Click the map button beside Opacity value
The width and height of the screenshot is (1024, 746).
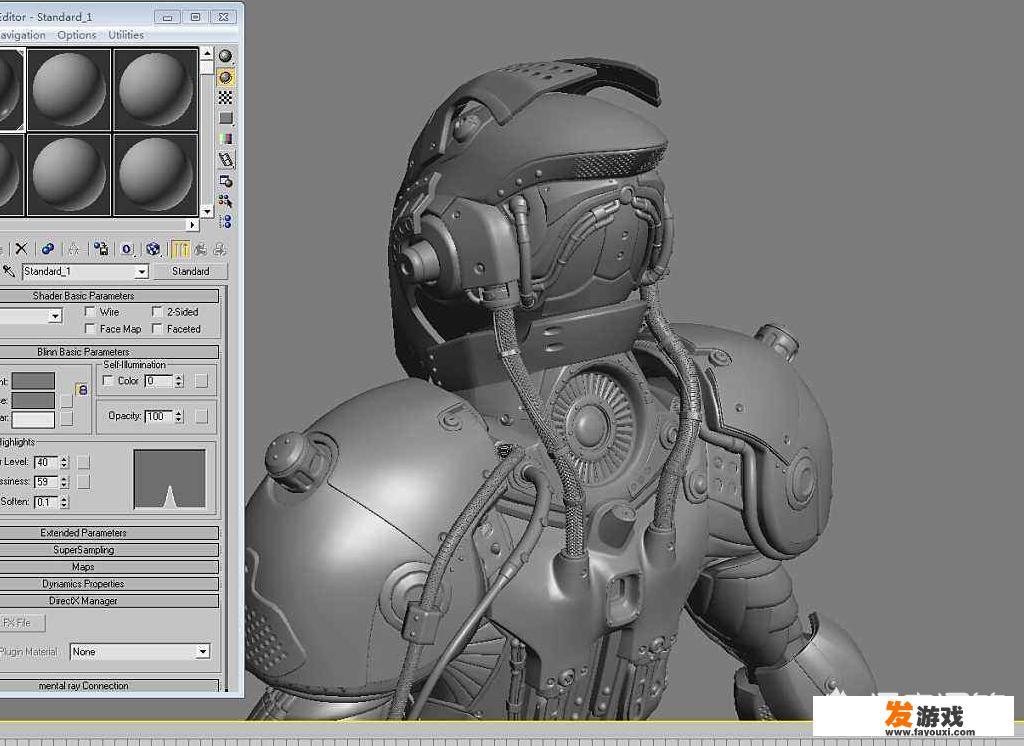click(201, 416)
